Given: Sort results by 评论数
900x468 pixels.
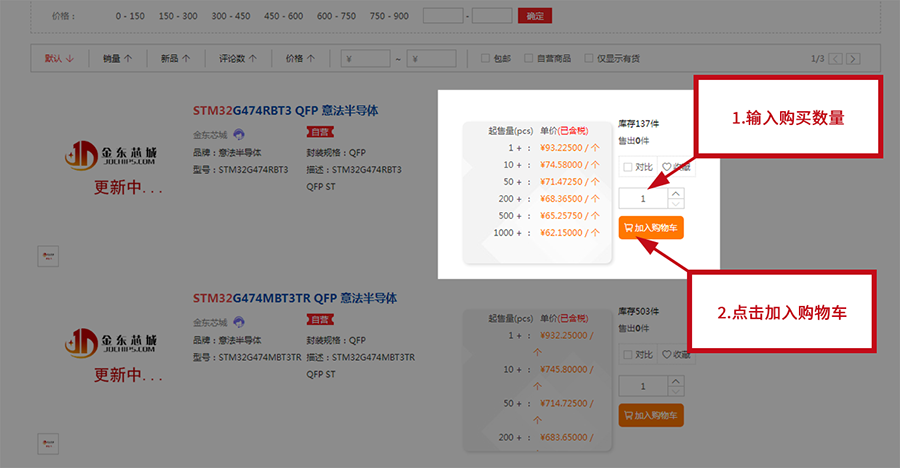Looking at the screenshot, I should click(x=238, y=58).
